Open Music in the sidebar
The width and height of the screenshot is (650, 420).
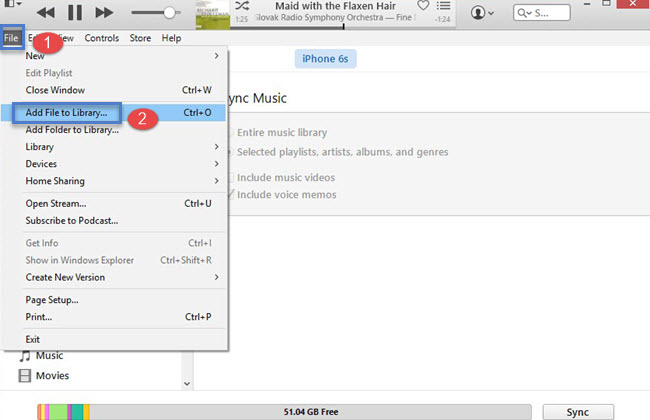[x=49, y=356]
